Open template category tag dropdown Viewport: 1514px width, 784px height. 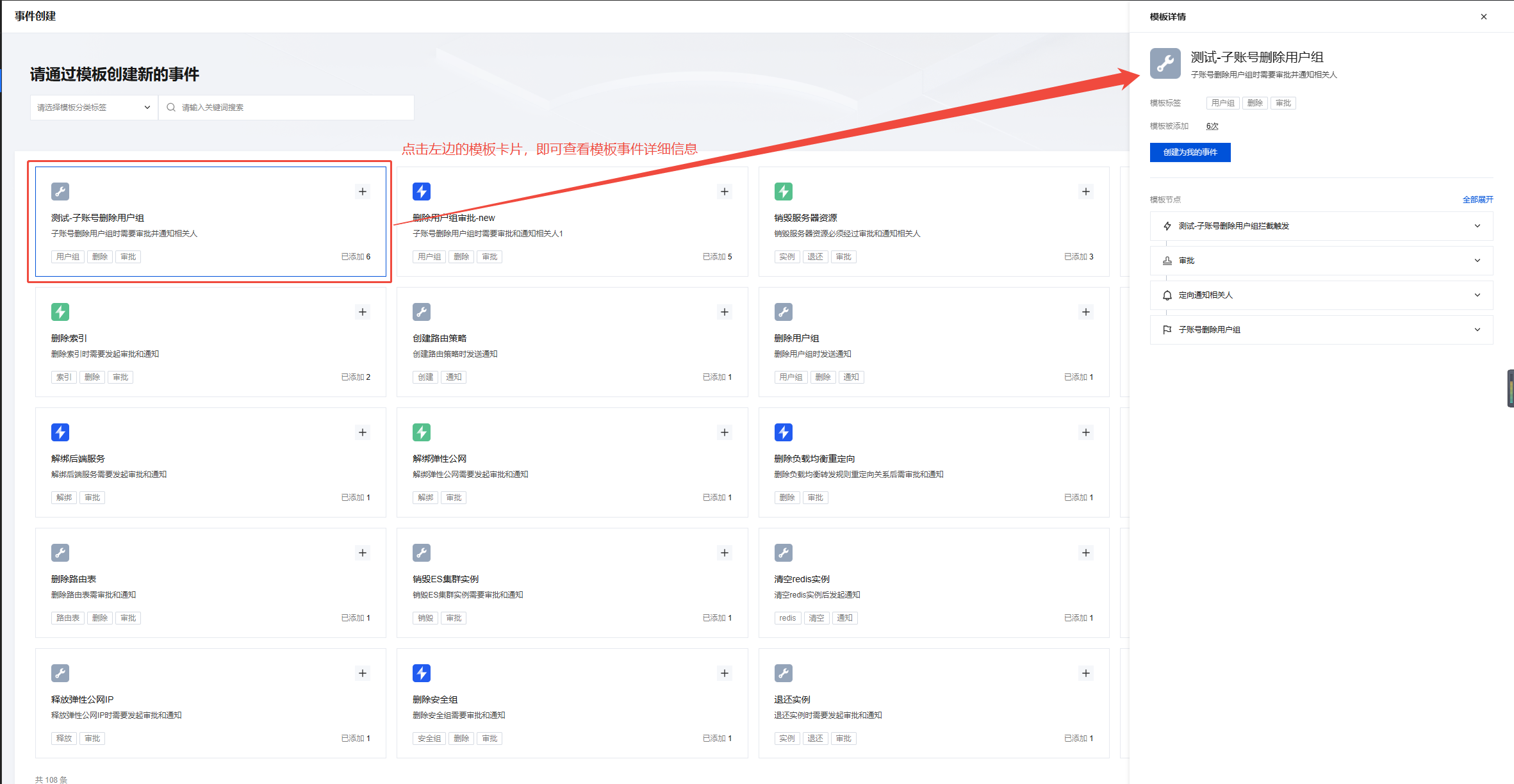pos(94,108)
